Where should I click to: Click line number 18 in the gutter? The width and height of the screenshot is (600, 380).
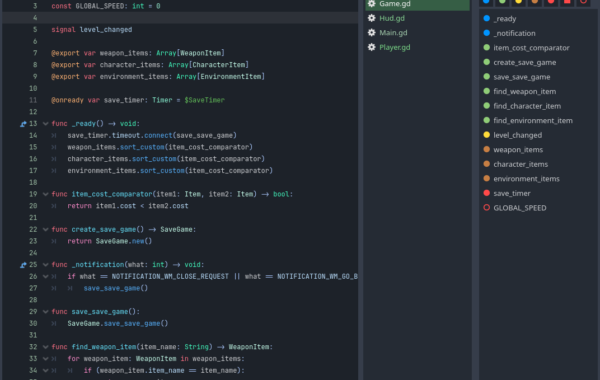pyautogui.click(x=33, y=182)
